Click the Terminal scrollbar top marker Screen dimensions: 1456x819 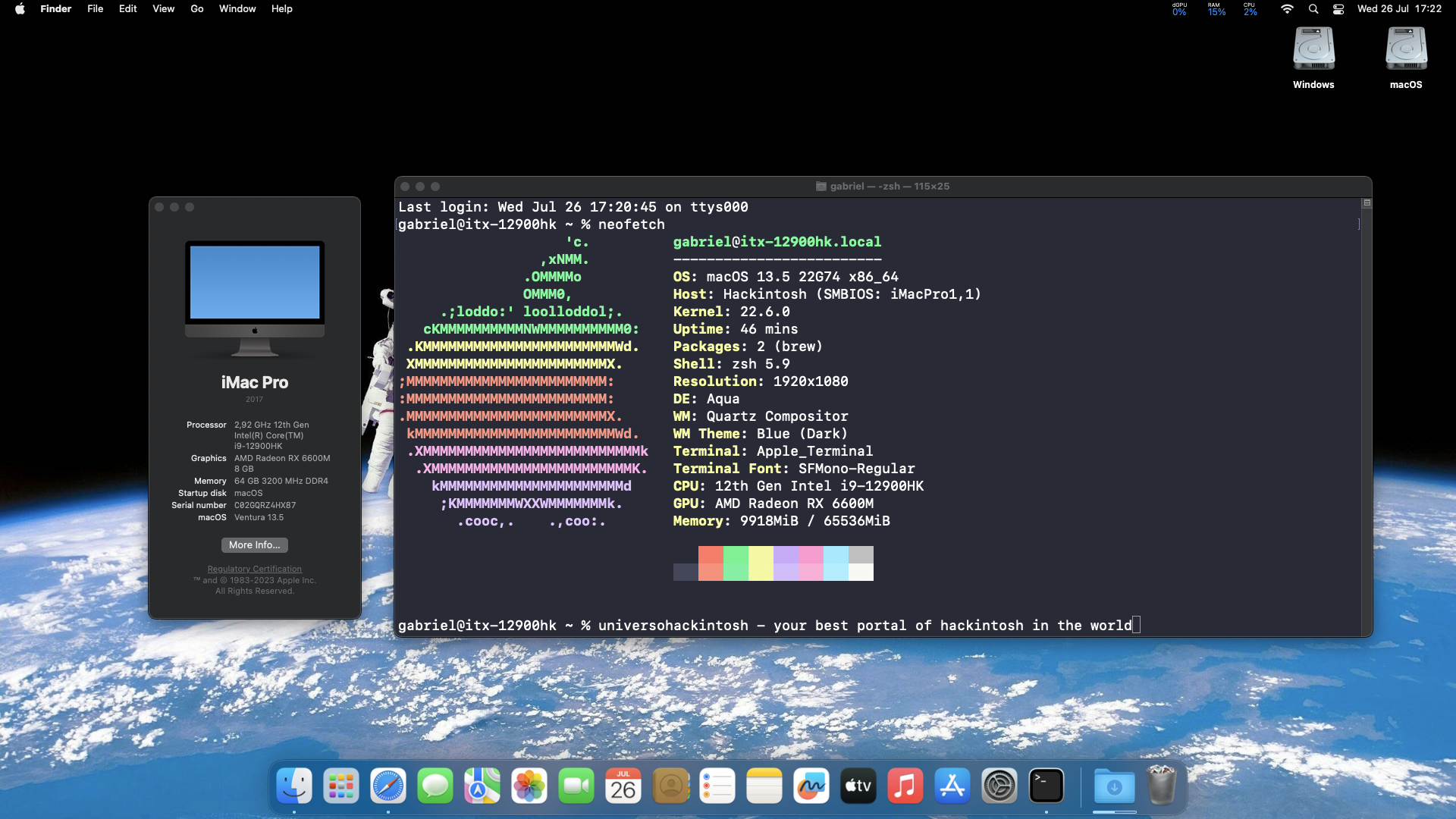1367,203
